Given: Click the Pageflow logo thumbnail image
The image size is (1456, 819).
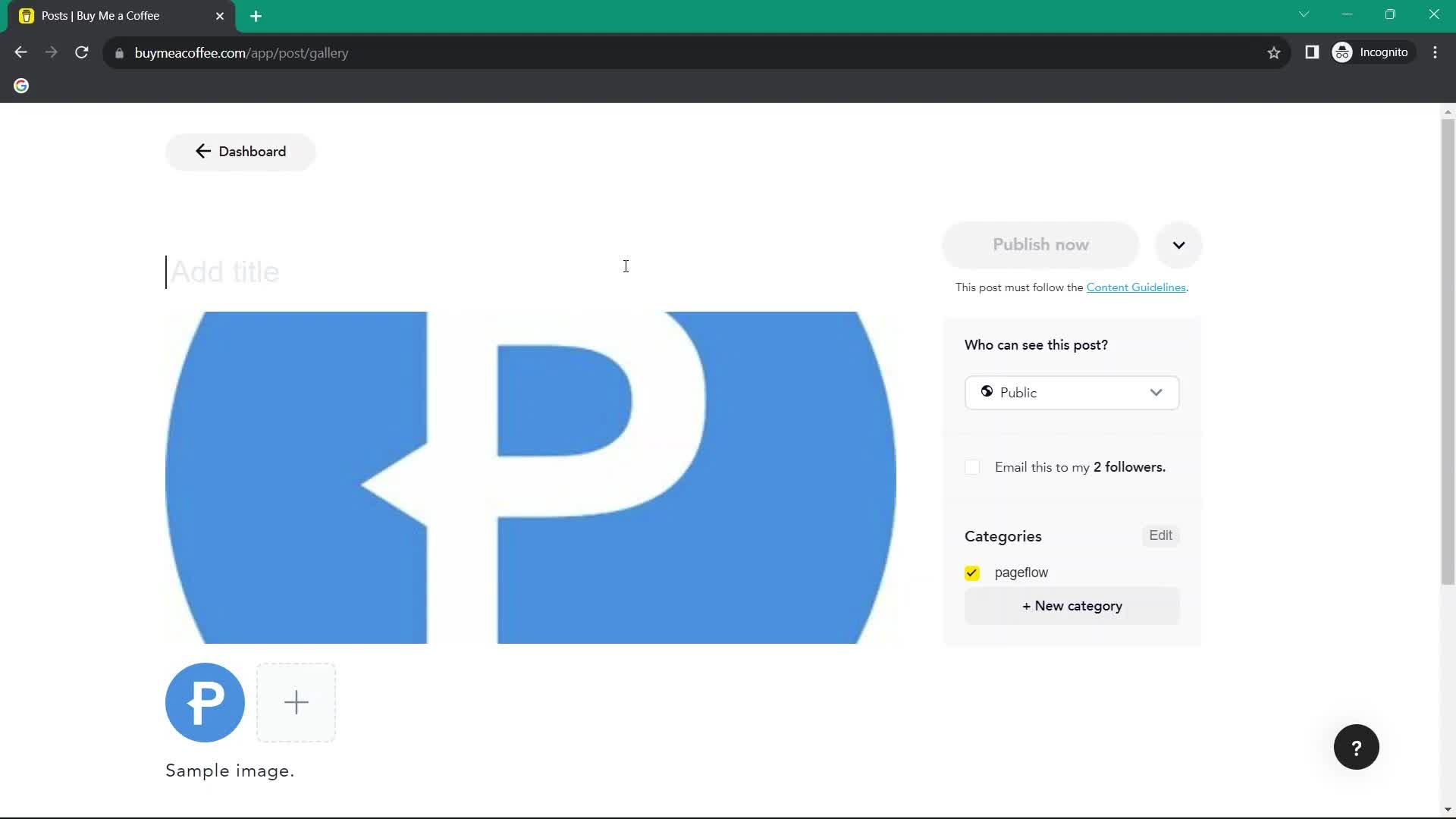Looking at the screenshot, I should coord(204,702).
